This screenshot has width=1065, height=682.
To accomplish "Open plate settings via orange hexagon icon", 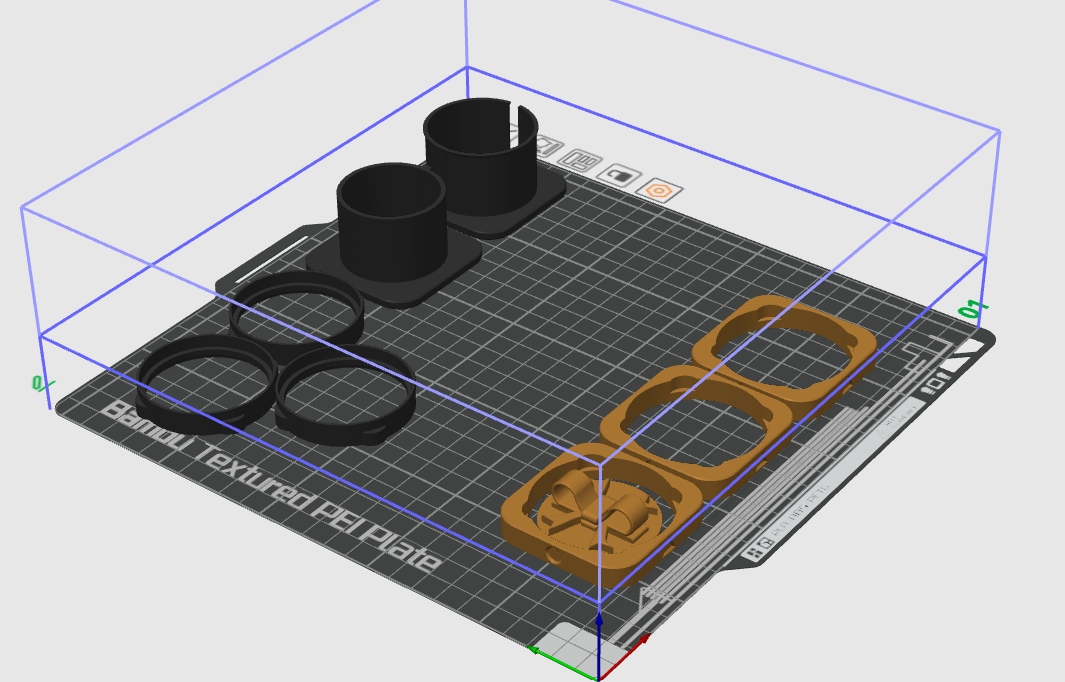I will 659,189.
